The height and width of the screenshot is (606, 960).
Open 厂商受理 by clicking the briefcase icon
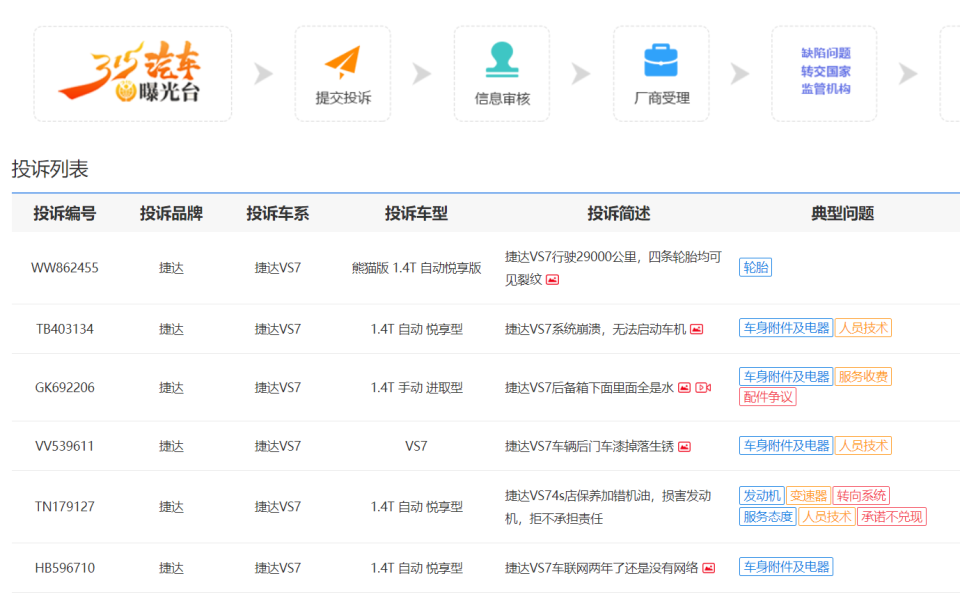click(x=660, y=62)
